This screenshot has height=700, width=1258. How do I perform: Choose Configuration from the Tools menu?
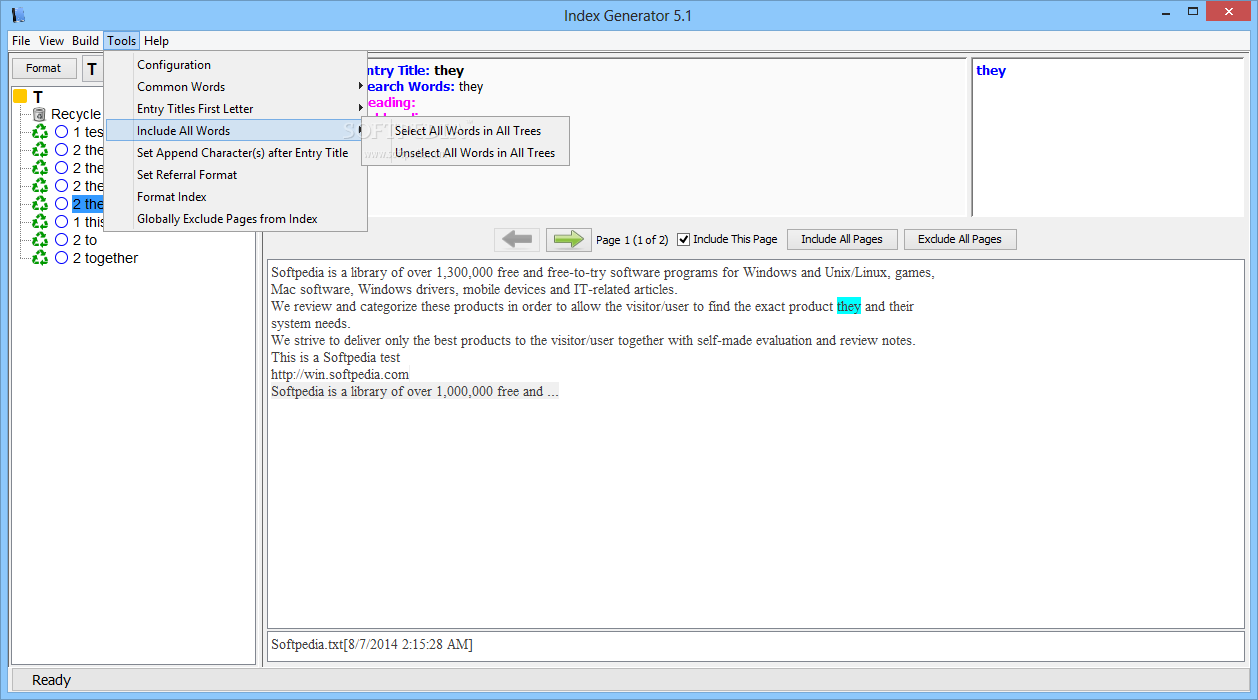pos(235,65)
